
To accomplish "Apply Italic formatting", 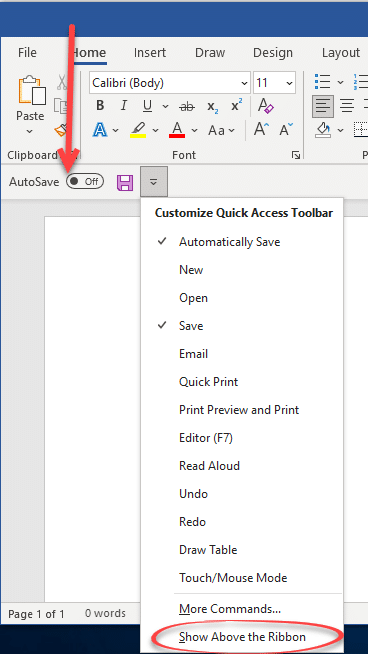I will [124, 106].
